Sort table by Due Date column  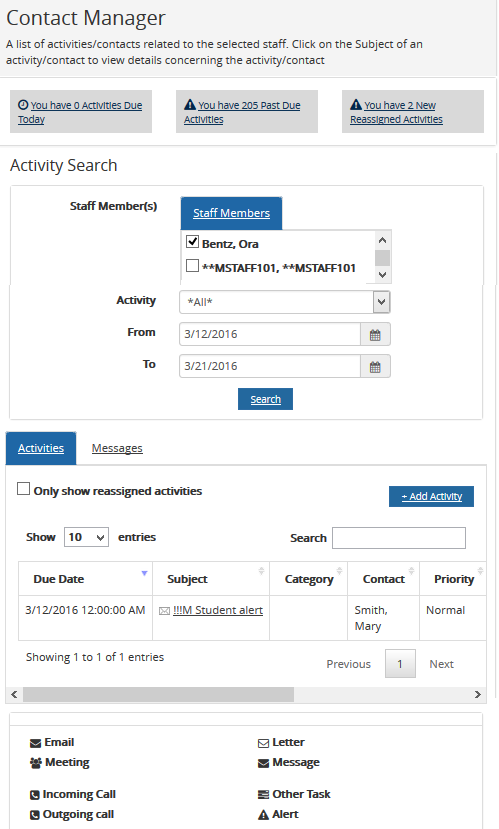pyautogui.click(x=86, y=579)
